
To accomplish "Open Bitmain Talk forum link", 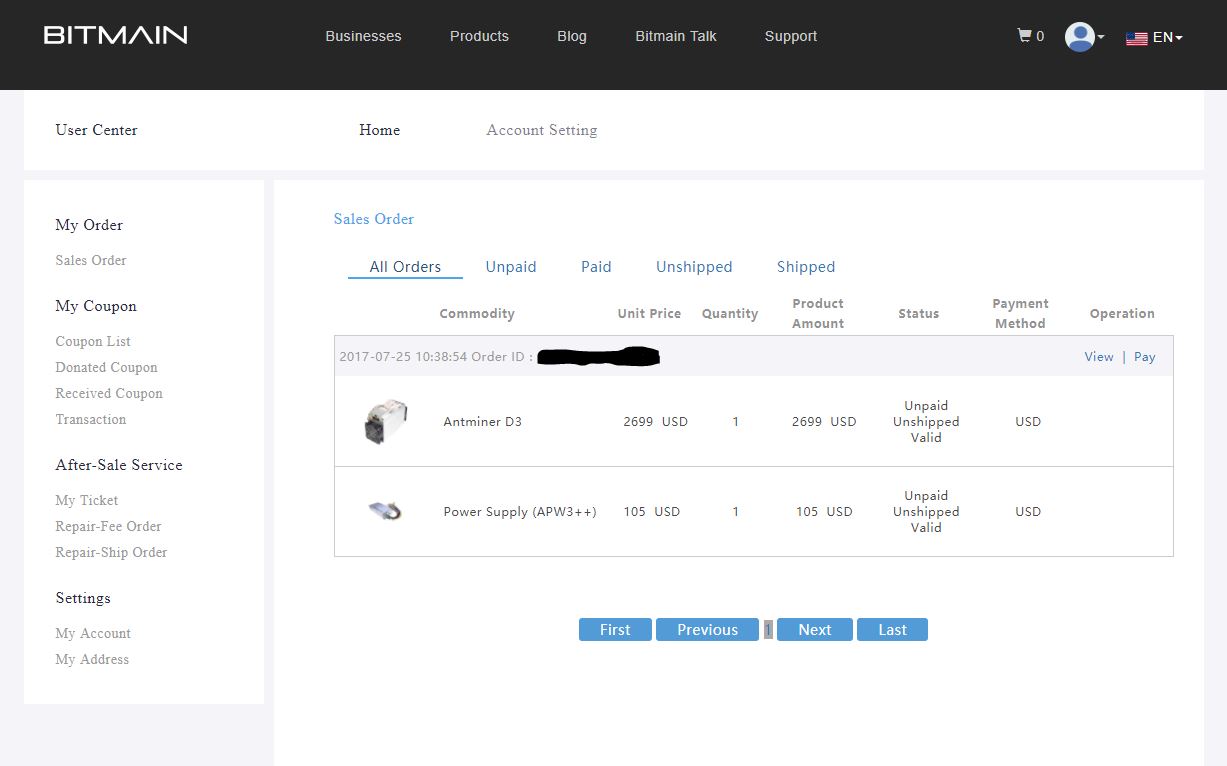I will 676,36.
